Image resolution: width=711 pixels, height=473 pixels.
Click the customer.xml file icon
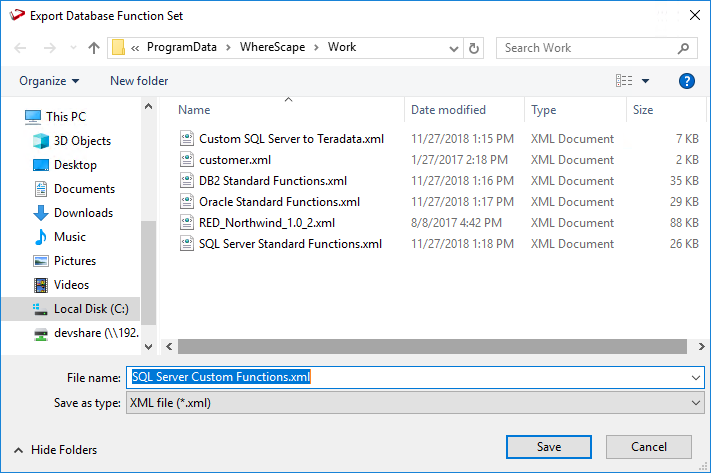point(186,160)
